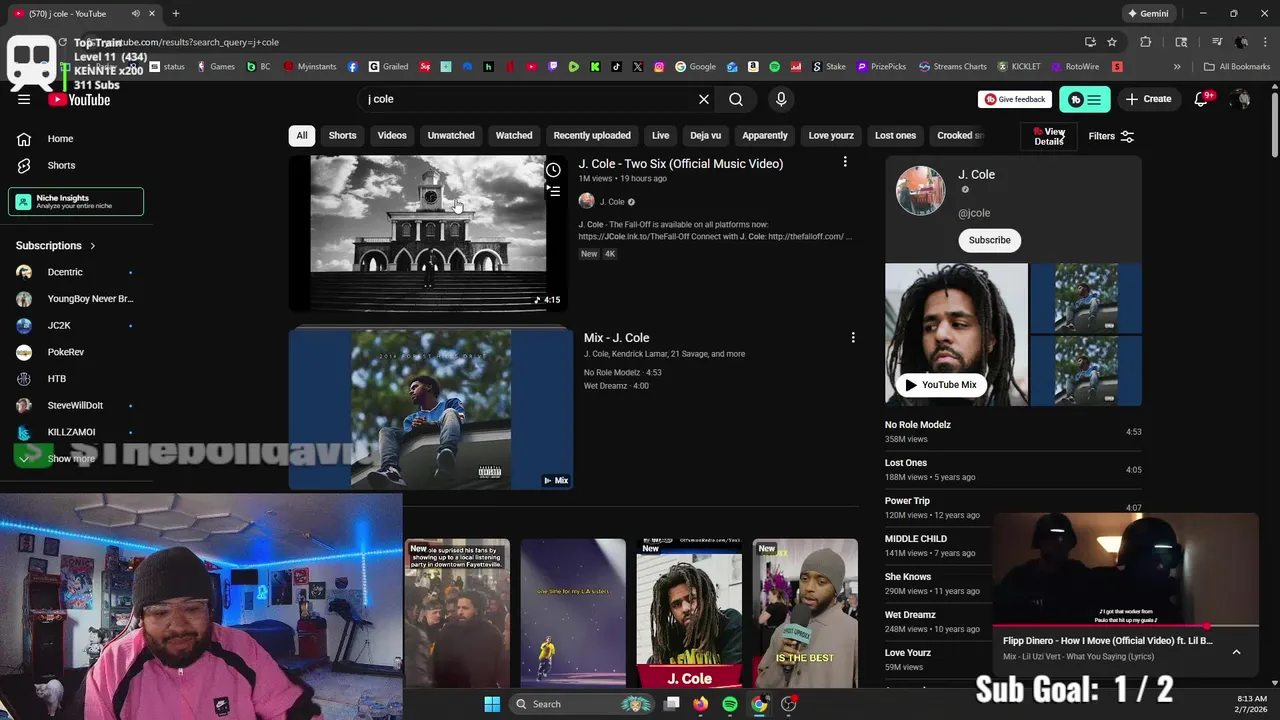The width and height of the screenshot is (1280, 720).
Task: Select the Love yourz filter chip
Action: pos(831,135)
